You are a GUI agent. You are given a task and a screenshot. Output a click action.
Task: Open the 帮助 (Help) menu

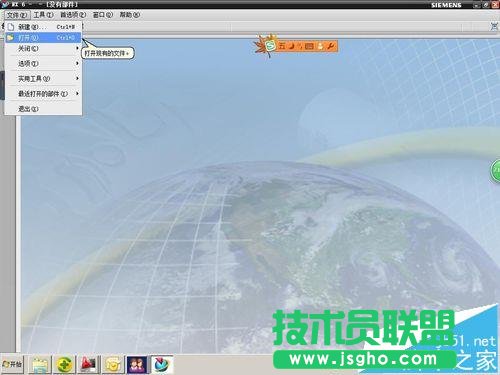(x=129, y=15)
